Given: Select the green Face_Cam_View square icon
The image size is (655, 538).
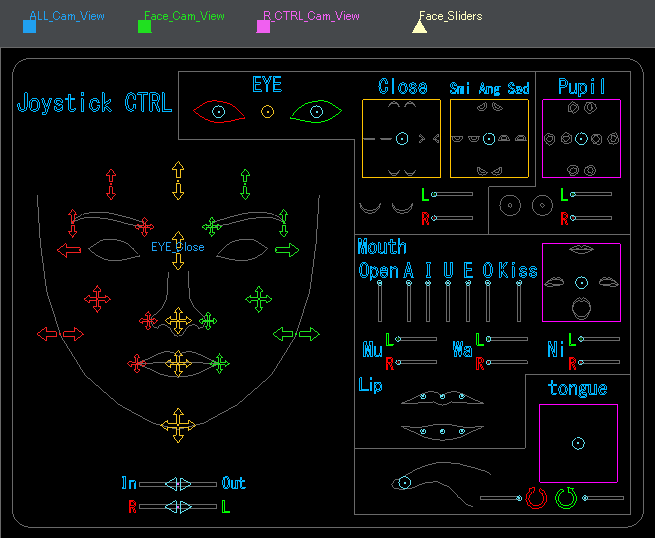Looking at the screenshot, I should [x=145, y=26].
